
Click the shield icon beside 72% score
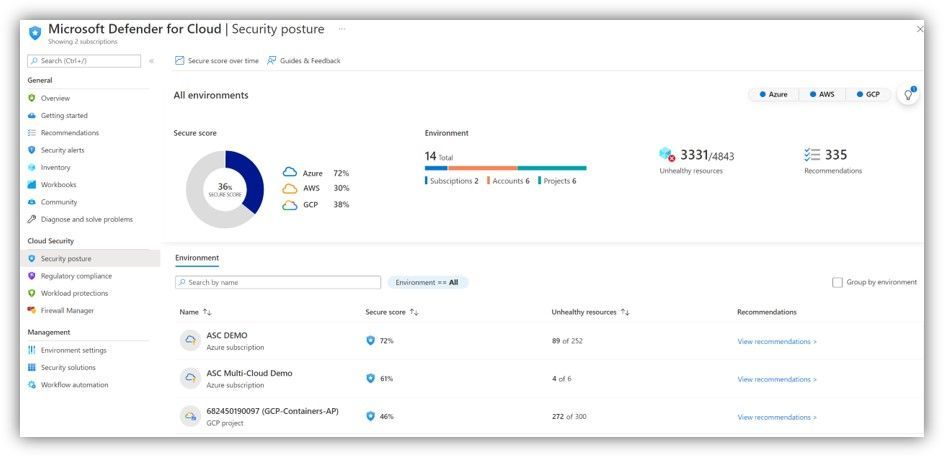pos(371,341)
